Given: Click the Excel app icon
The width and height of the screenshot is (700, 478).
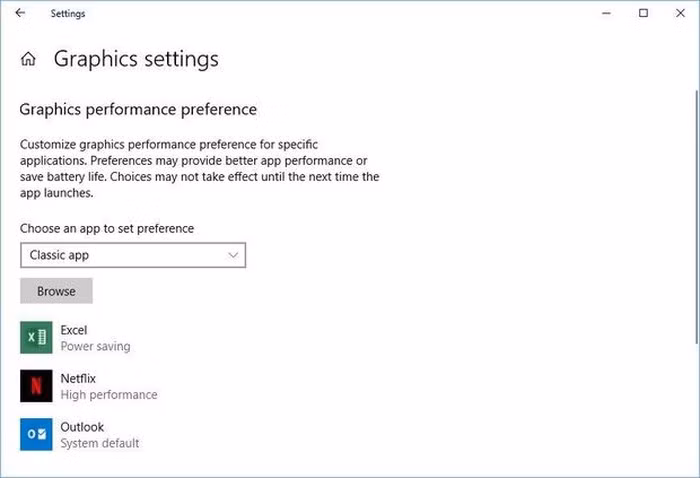Looking at the screenshot, I should (36, 338).
